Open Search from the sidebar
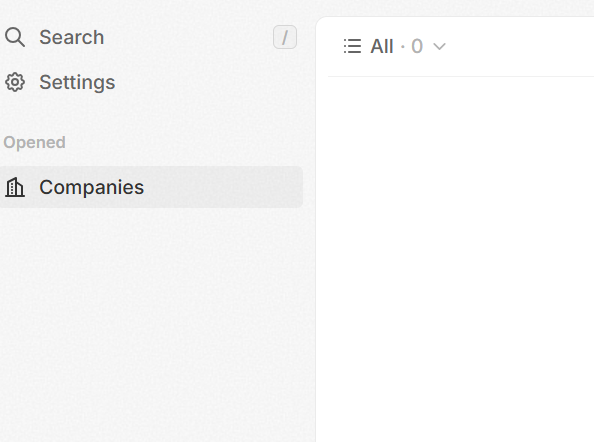 152,37
